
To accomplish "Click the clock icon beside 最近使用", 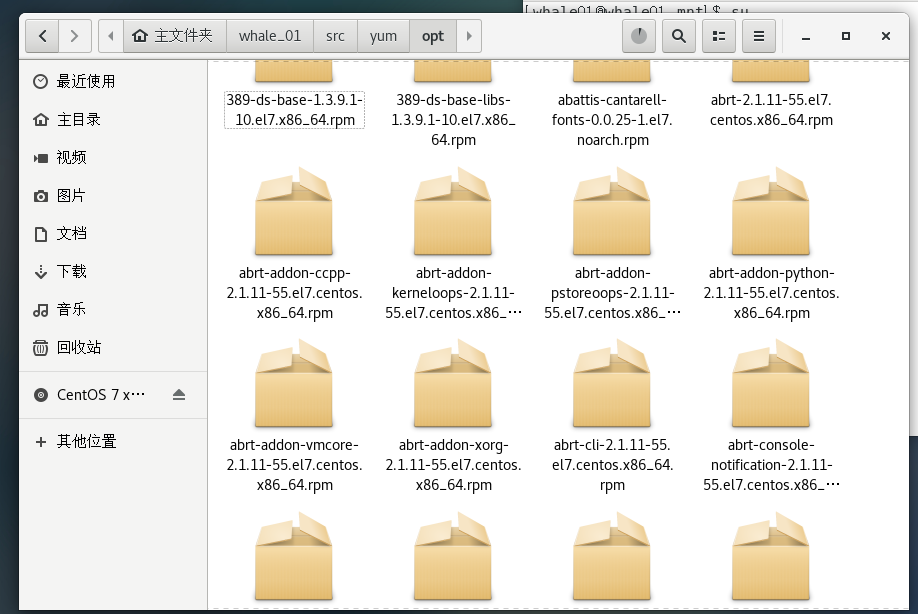I will tap(40, 81).
